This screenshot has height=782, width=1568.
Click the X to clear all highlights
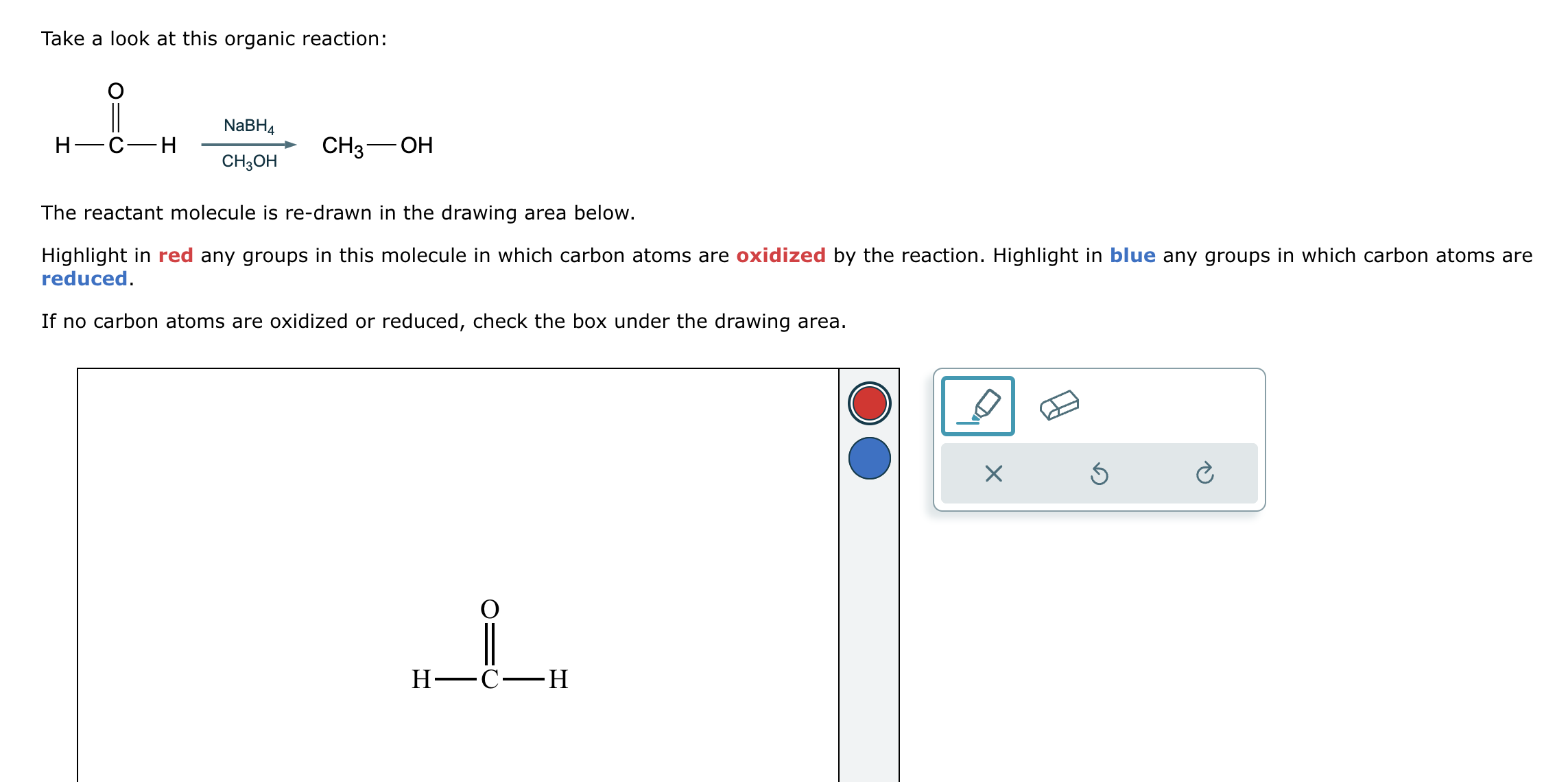click(x=993, y=473)
